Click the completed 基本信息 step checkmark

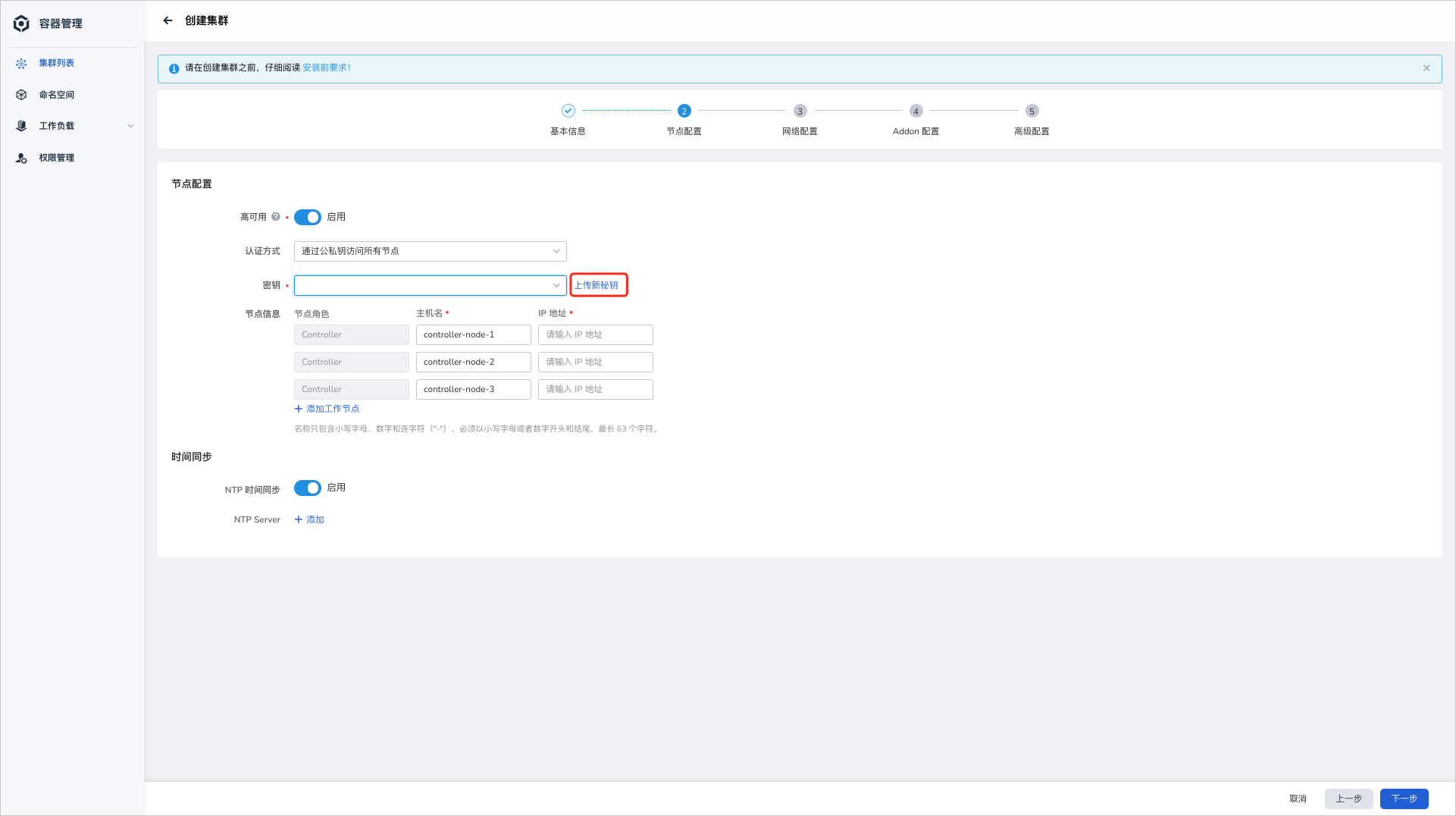coord(568,111)
